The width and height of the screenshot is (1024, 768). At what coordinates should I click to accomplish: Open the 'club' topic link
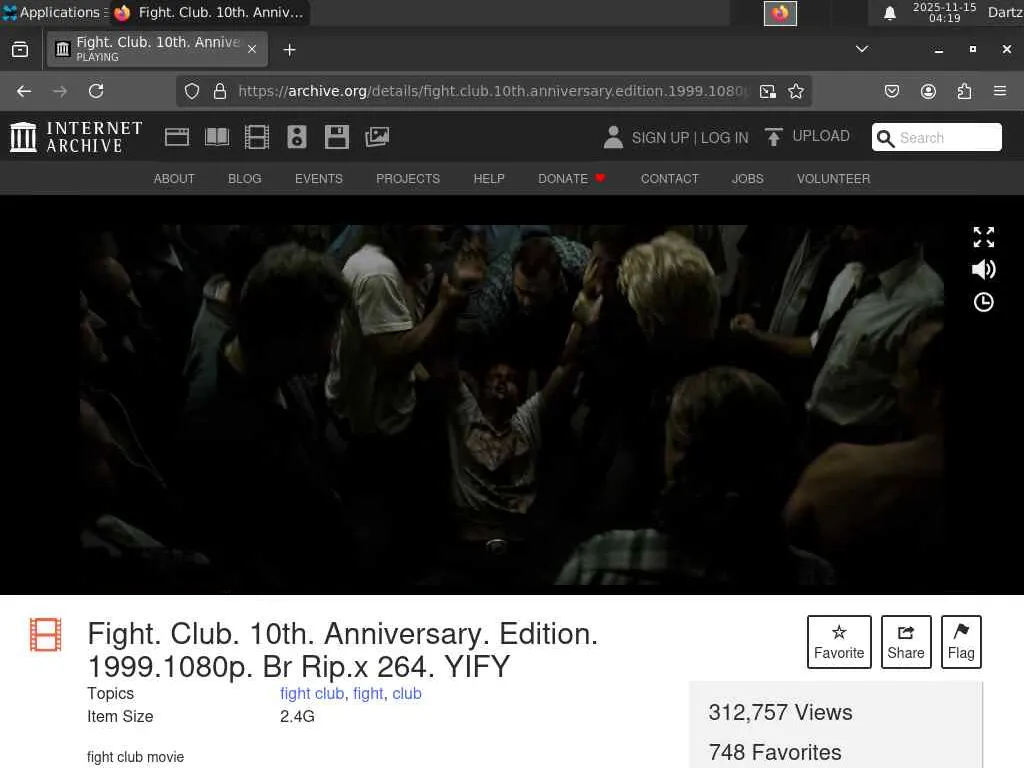[x=407, y=694]
